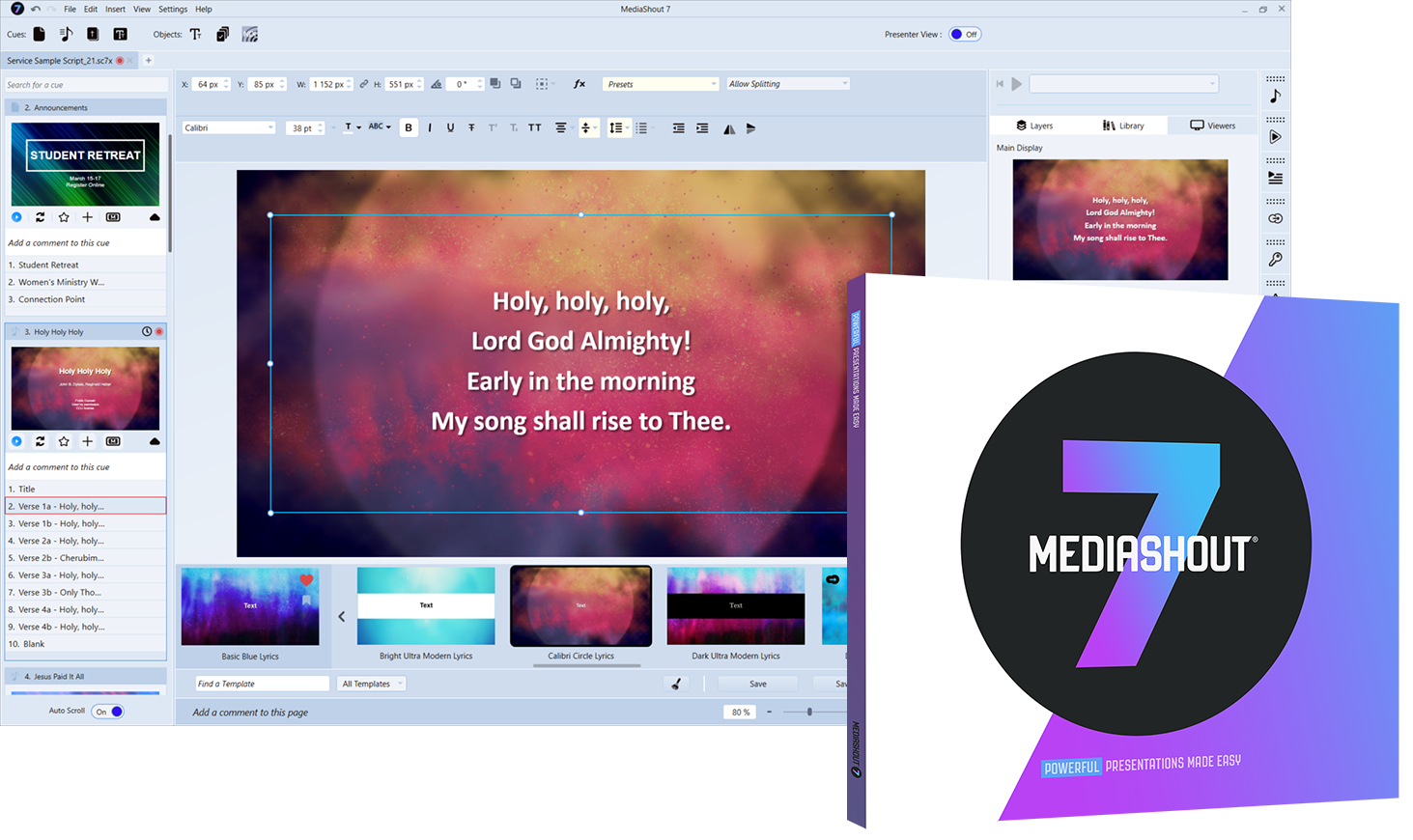1413x840 pixels.
Task: Click the fx effects icon
Action: point(579,84)
